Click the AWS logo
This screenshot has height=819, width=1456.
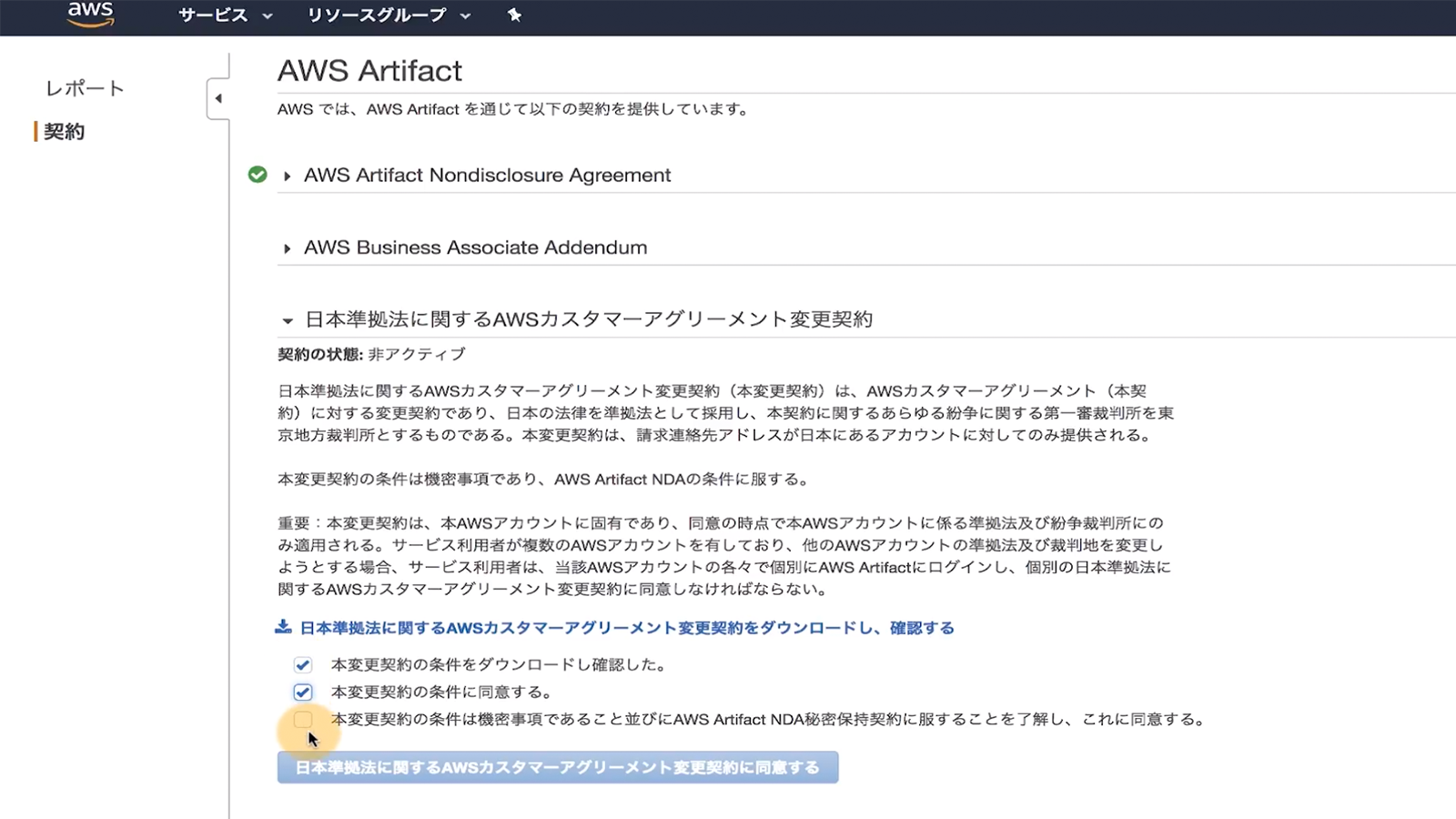[x=91, y=14]
